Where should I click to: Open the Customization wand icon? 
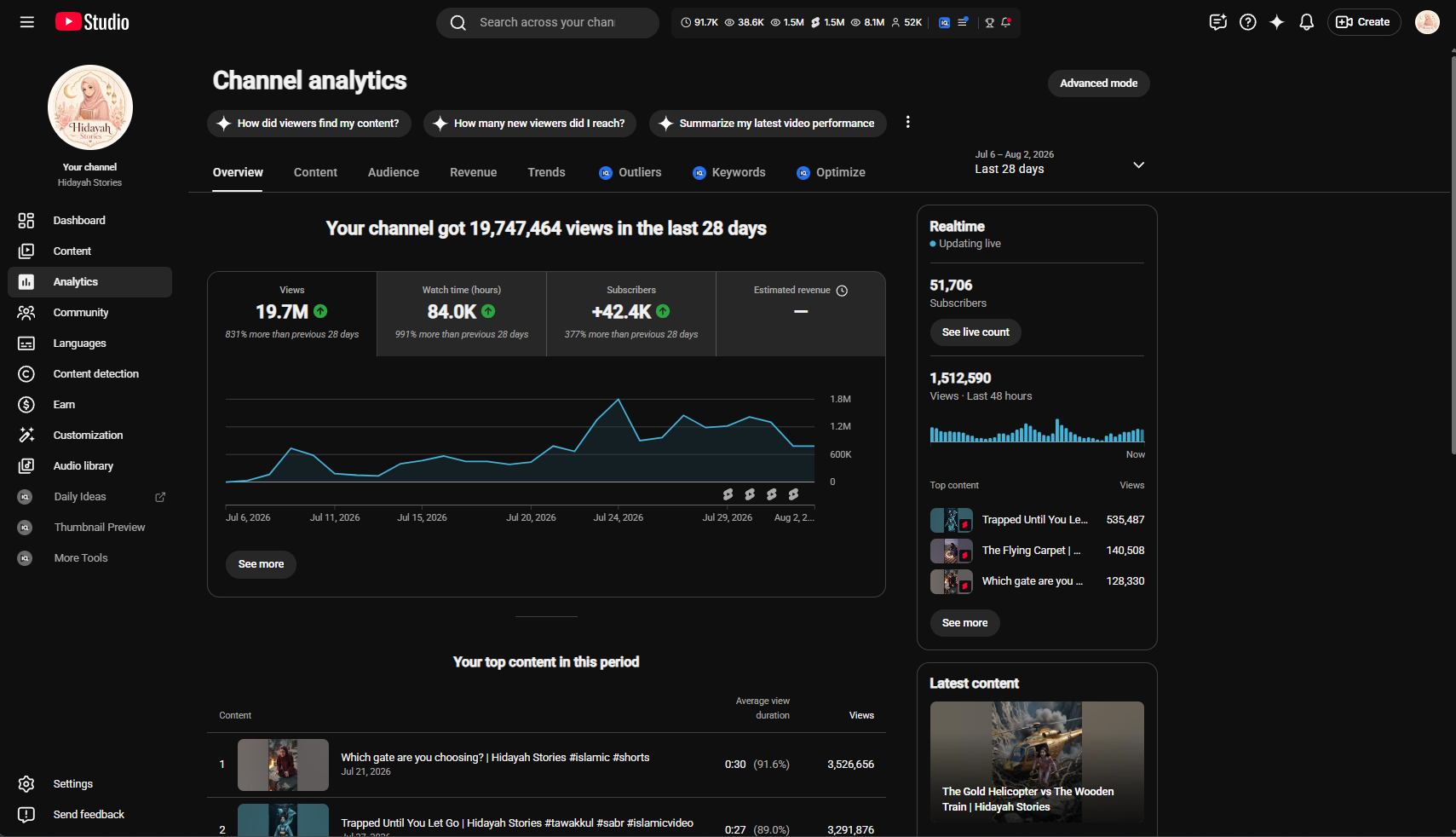(26, 436)
